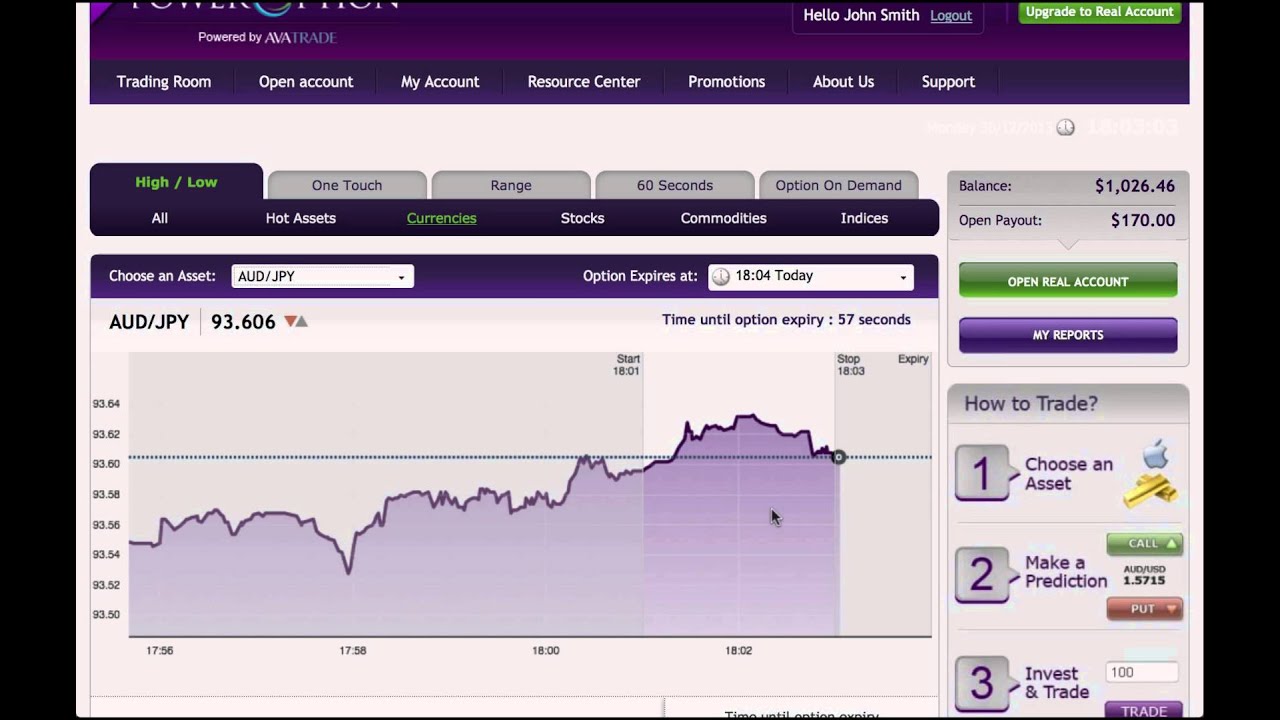Click the CALL prediction button
The height and width of the screenshot is (720, 1280).
[1144, 544]
